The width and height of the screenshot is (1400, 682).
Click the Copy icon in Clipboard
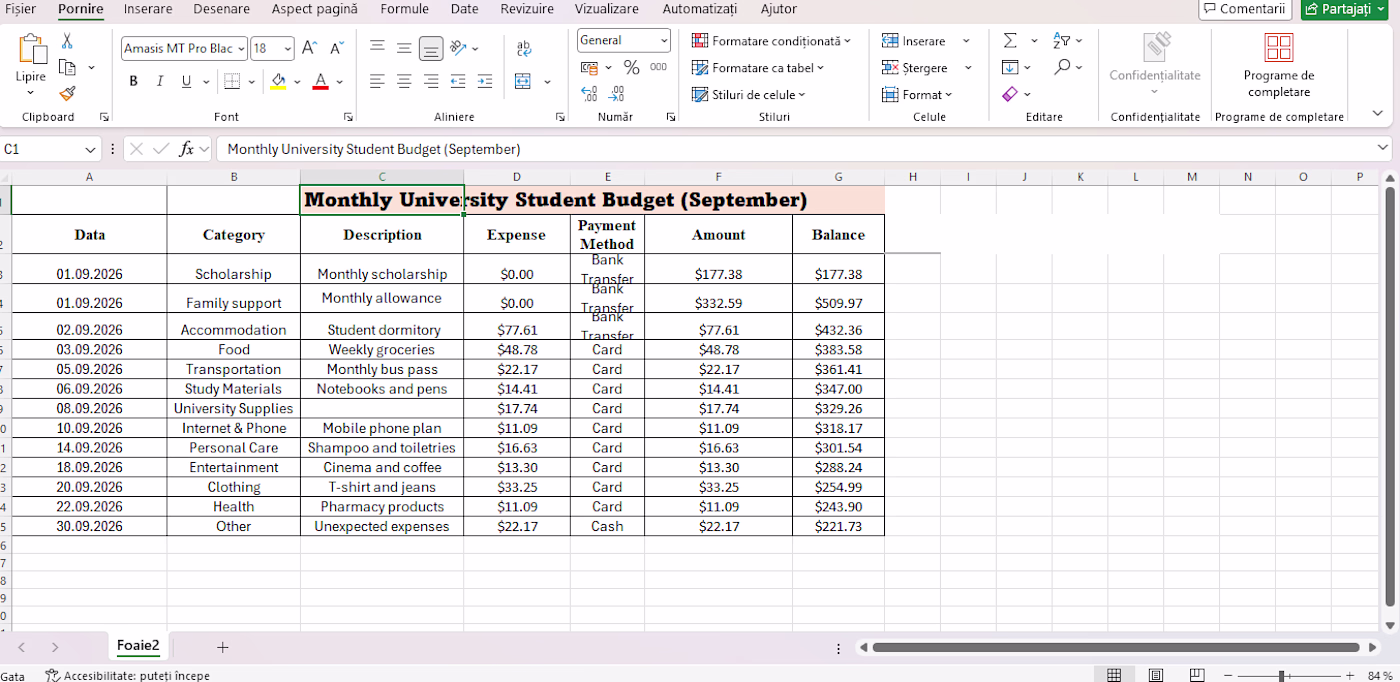(68, 68)
